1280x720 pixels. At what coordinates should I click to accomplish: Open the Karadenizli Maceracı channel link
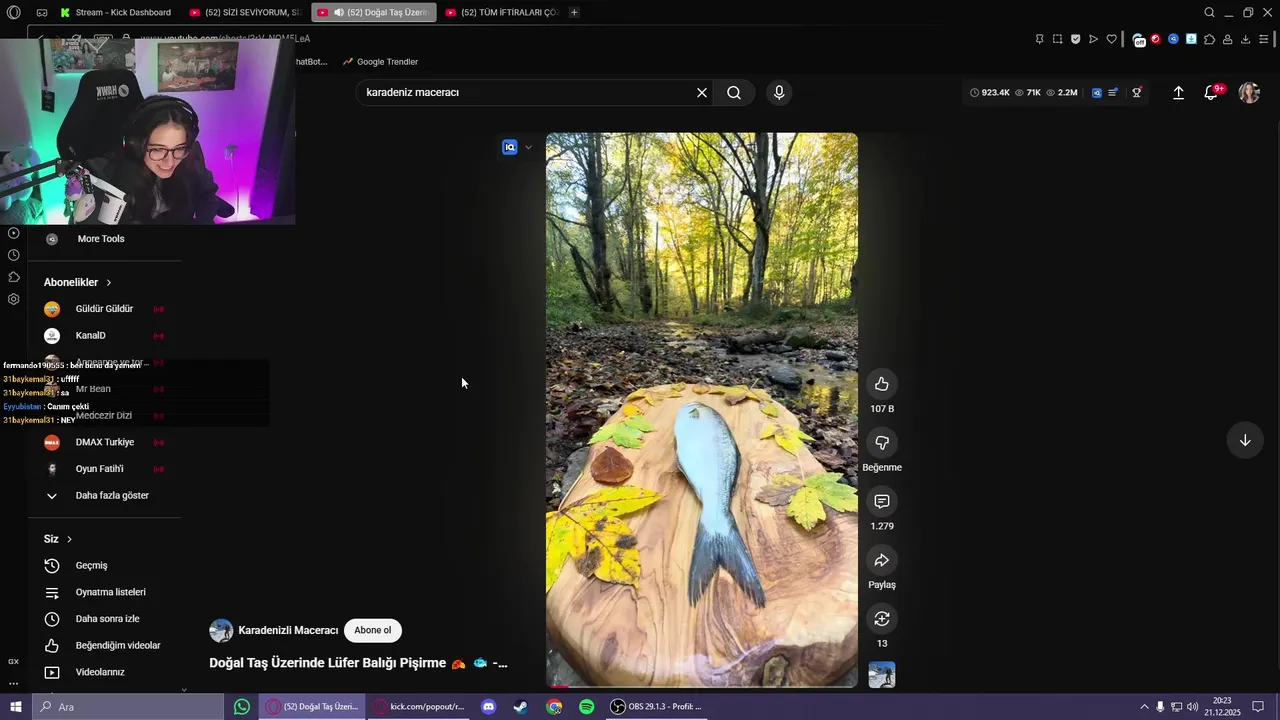288,630
